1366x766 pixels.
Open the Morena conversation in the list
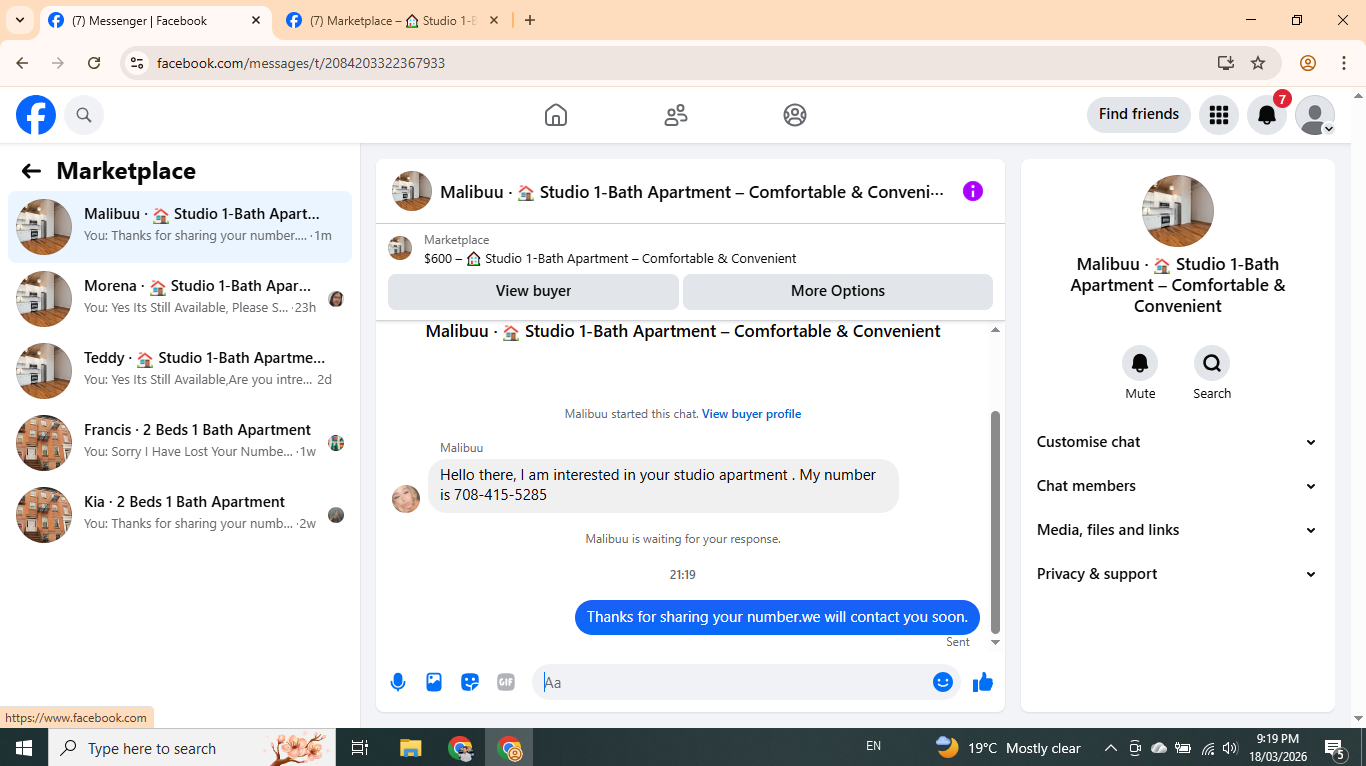(180, 299)
